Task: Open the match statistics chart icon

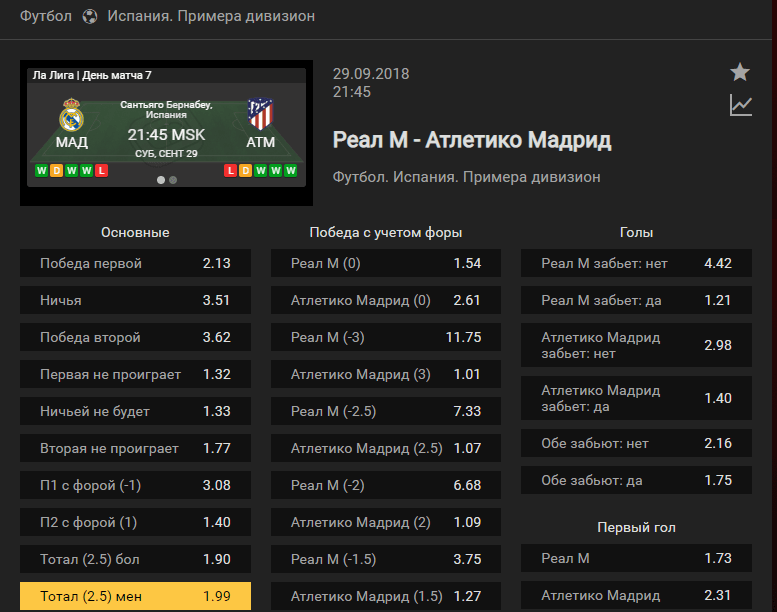Action: (741, 106)
